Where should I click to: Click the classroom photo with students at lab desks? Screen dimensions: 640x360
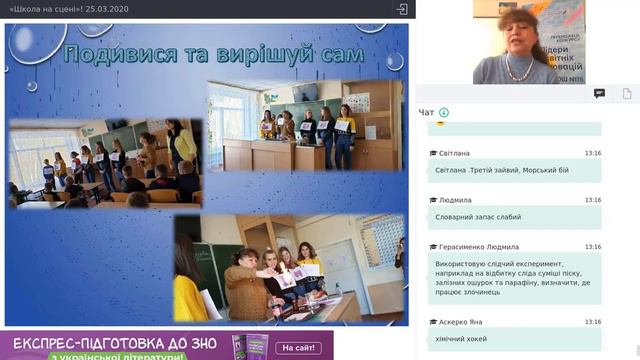pyautogui.click(x=305, y=125)
